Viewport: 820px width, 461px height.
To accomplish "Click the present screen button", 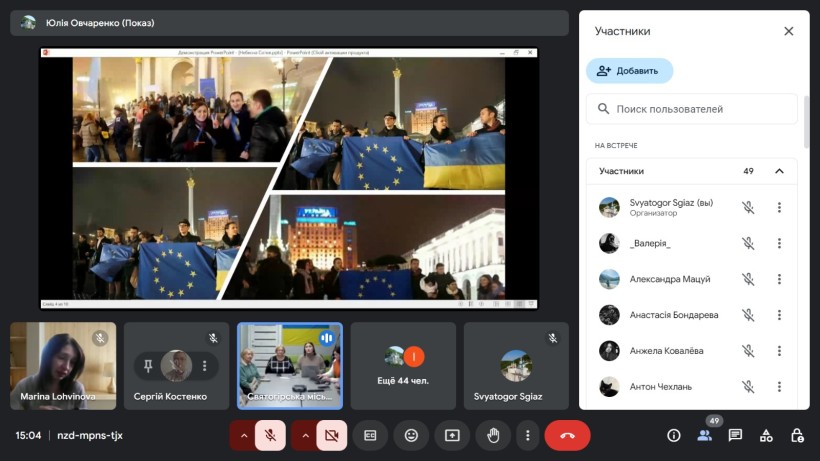I will pyautogui.click(x=452, y=435).
